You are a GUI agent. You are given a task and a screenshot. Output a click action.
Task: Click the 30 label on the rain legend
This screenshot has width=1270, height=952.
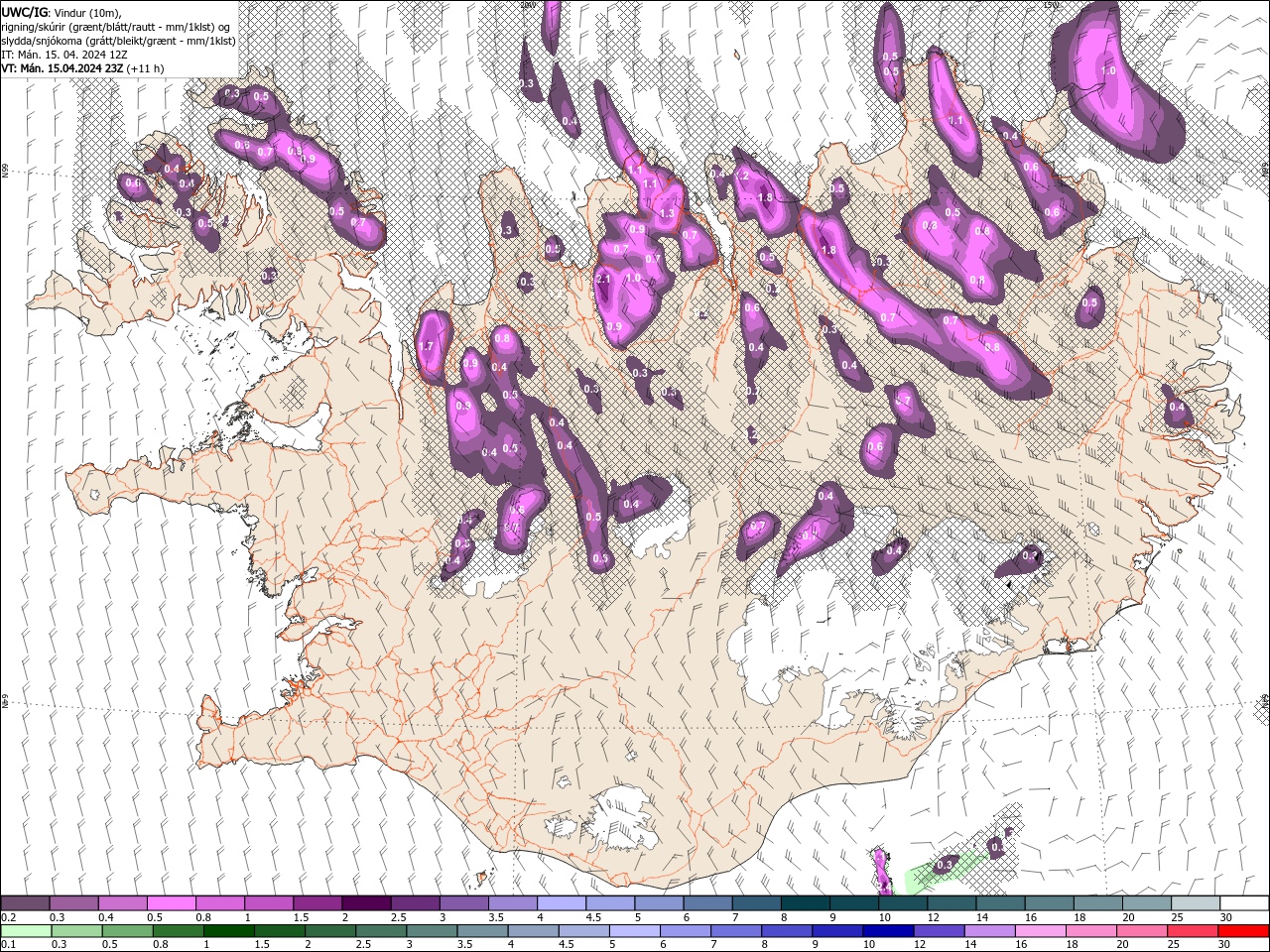pos(1223,944)
